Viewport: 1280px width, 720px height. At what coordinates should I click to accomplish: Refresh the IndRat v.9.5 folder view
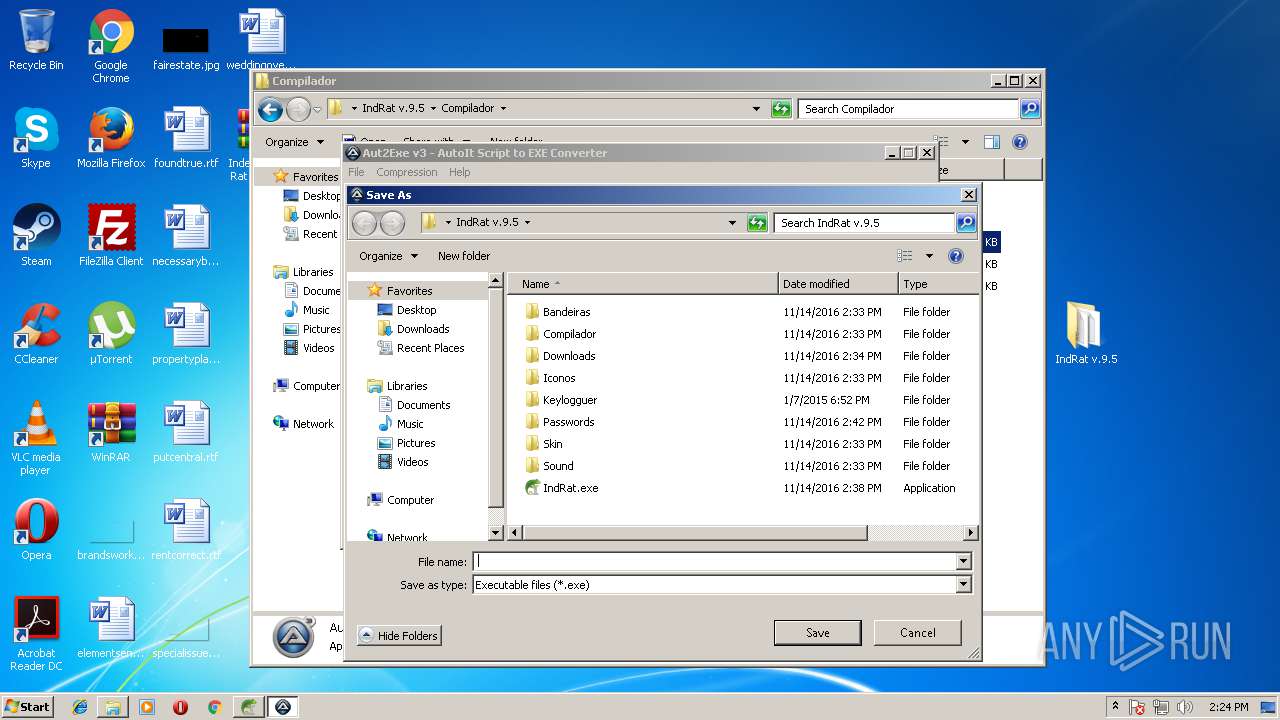pos(758,223)
